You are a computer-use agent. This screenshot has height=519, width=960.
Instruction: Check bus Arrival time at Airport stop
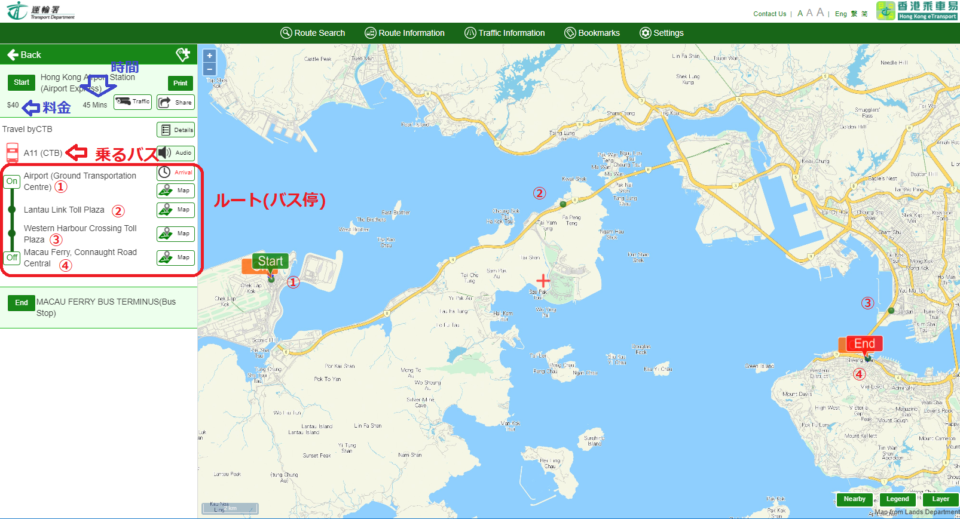click(x=175, y=172)
